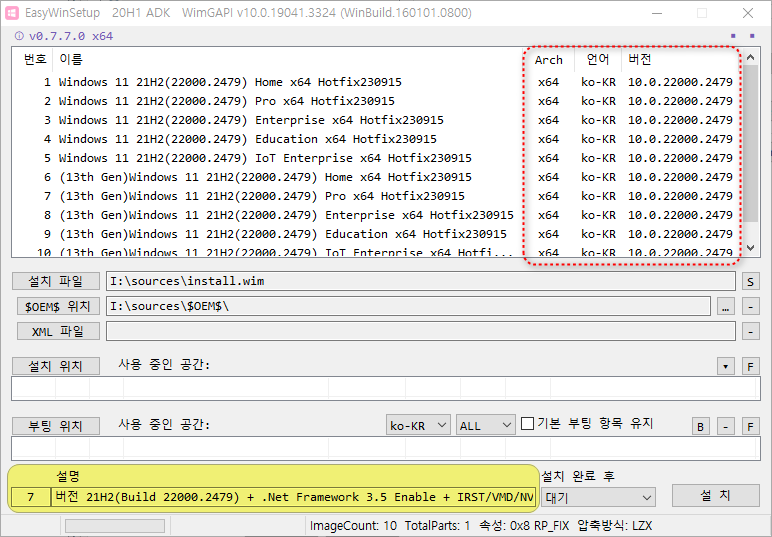Image resolution: width=772 pixels, height=537 pixels.
Task: Click the XML 파일 button
Action: (x=58, y=332)
